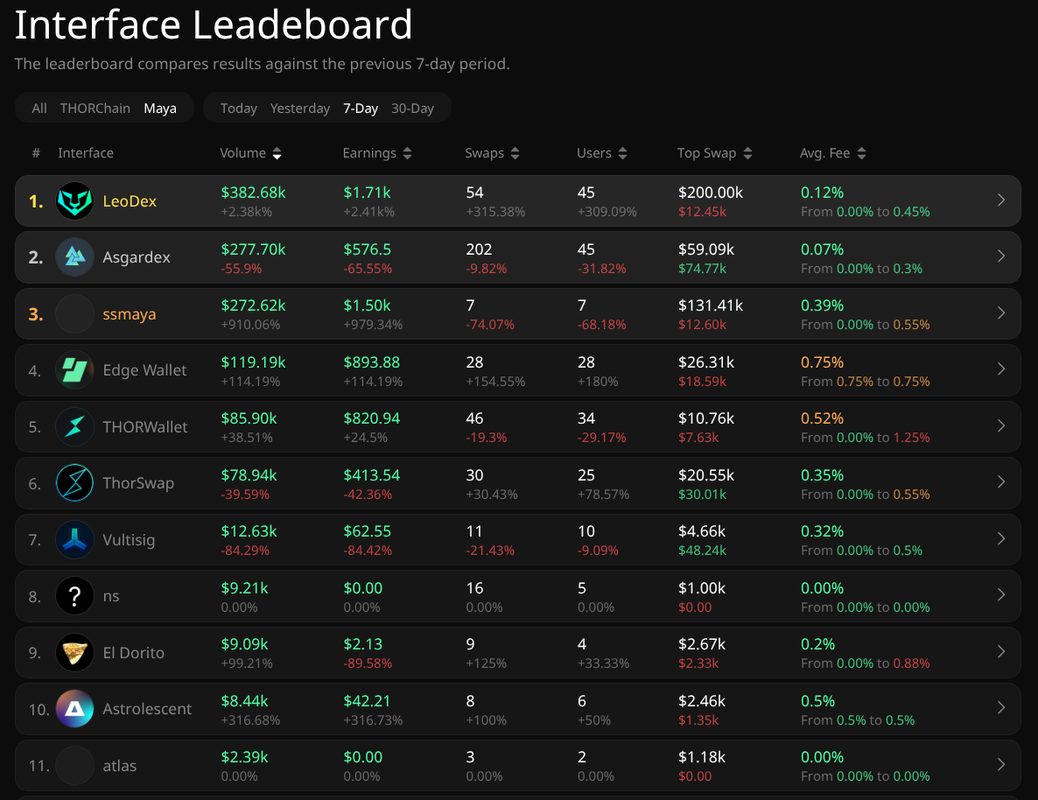
Task: Switch to the 30-Day time period
Action: (x=412, y=108)
